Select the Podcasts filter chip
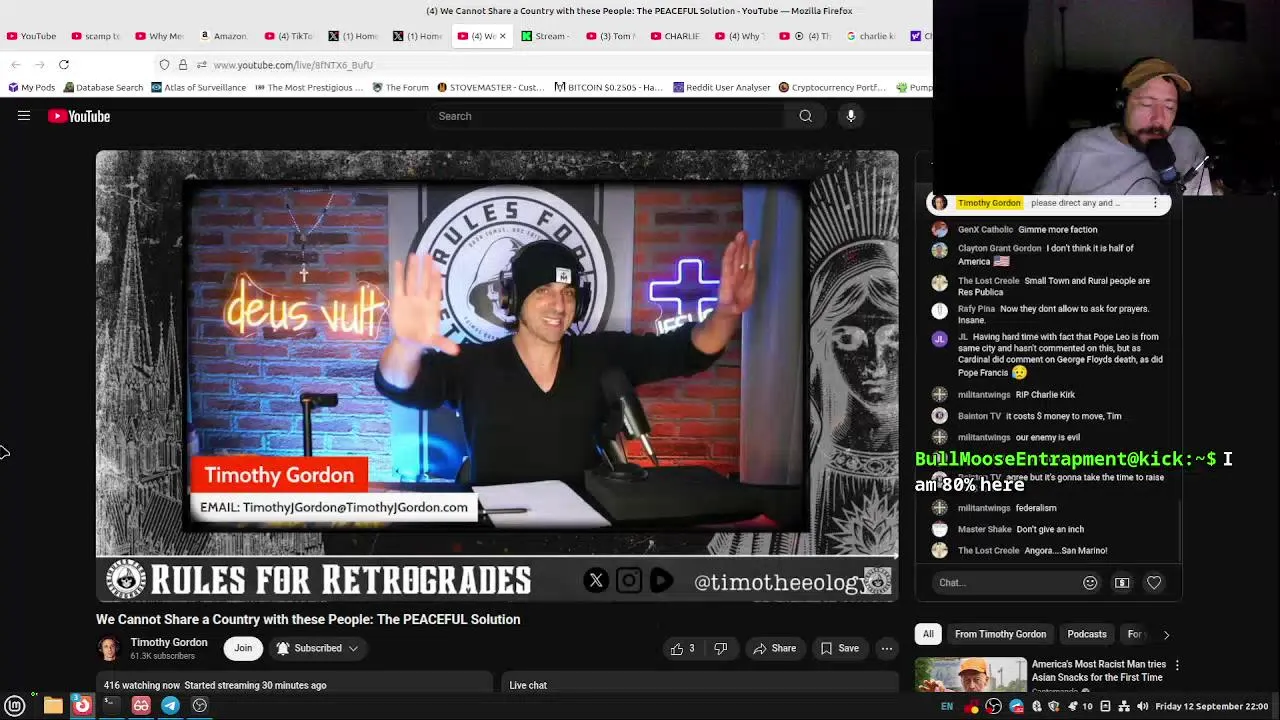The image size is (1280, 720). 1087,634
